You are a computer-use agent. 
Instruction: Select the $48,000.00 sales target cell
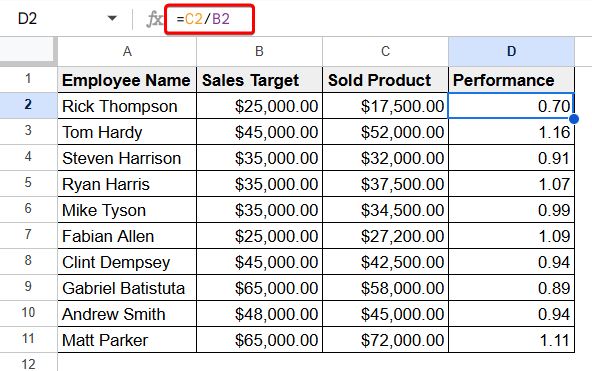tap(259, 314)
